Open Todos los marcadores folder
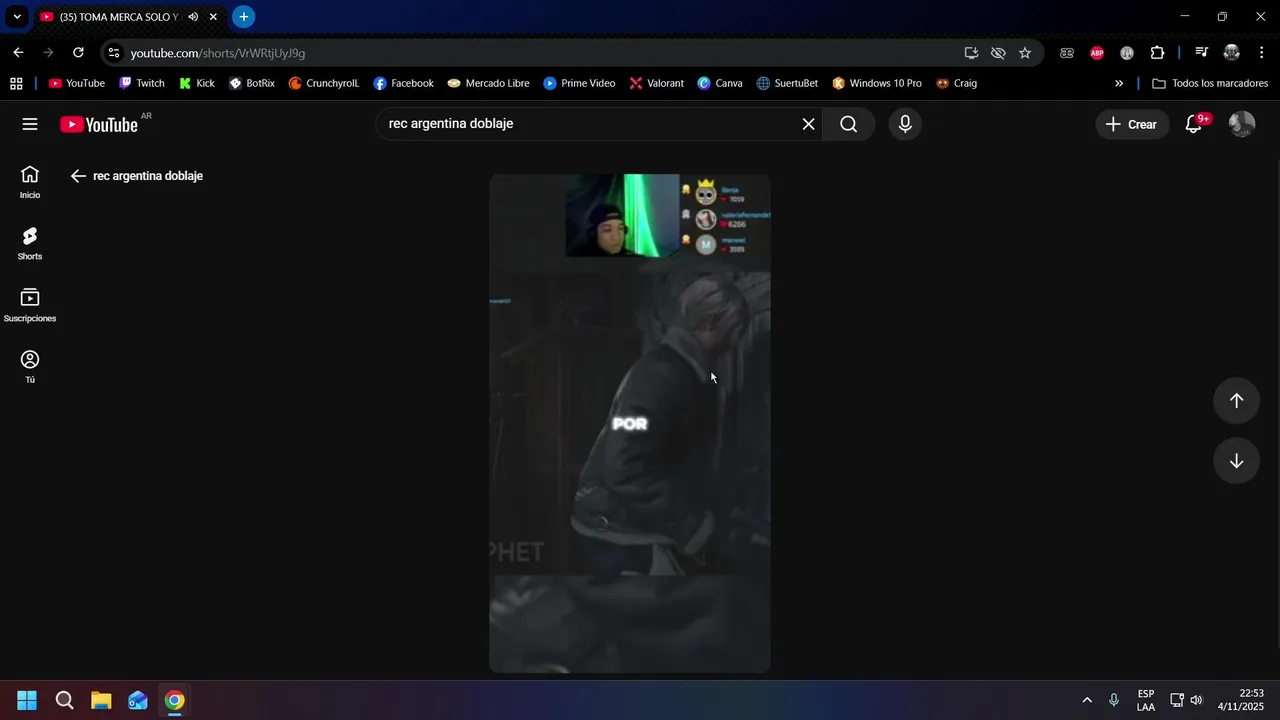 pyautogui.click(x=1210, y=84)
